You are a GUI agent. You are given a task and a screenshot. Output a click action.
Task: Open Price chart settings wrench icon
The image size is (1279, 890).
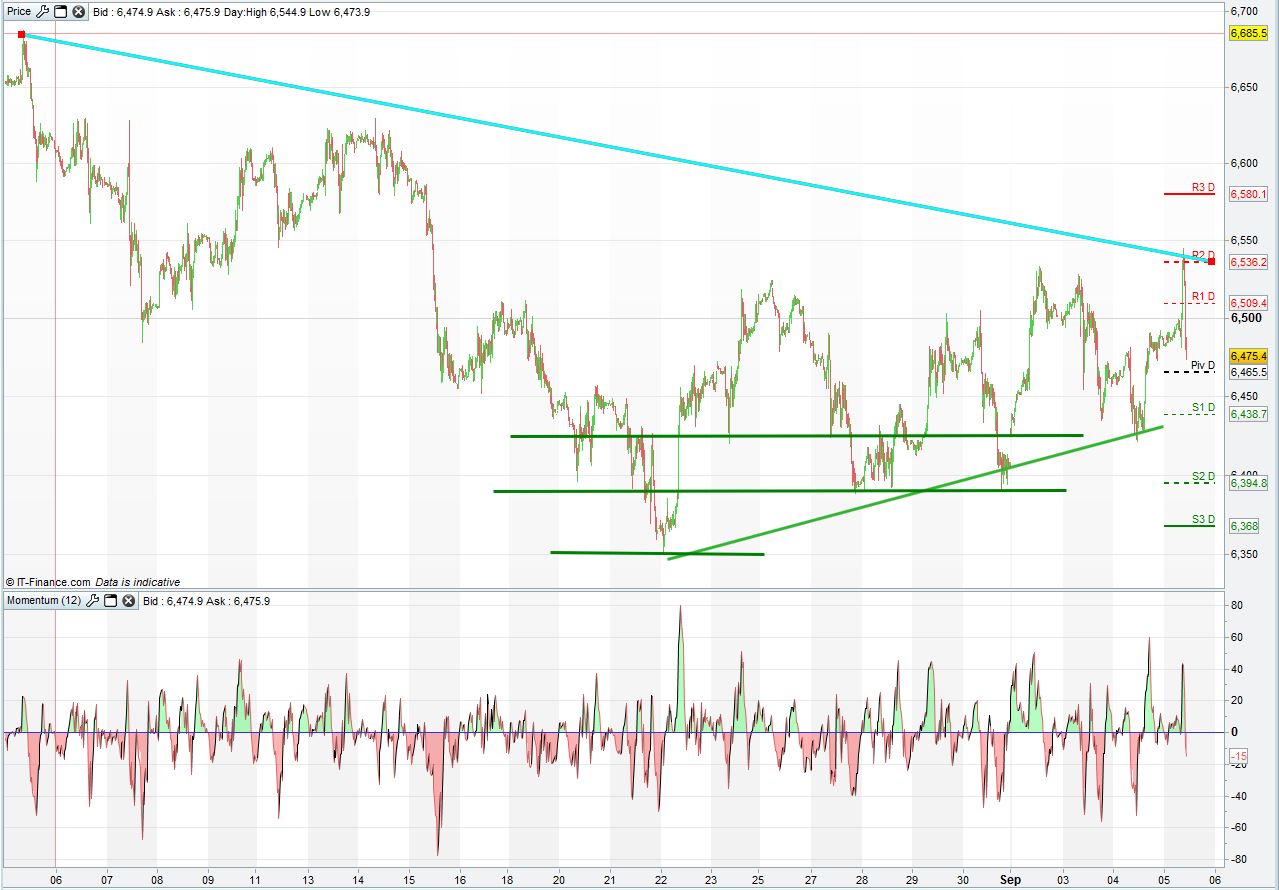tap(43, 12)
